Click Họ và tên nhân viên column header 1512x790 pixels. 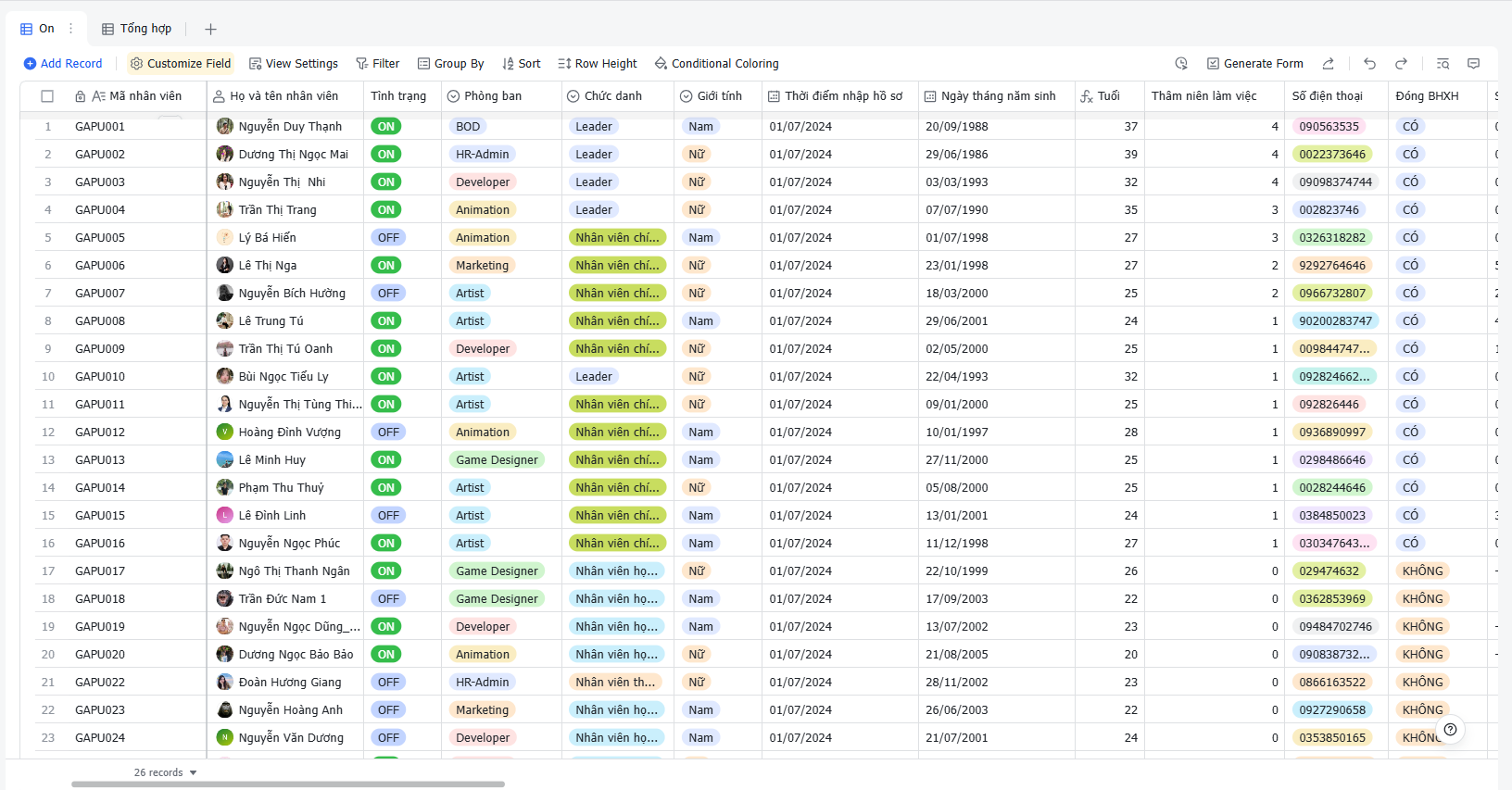point(285,96)
